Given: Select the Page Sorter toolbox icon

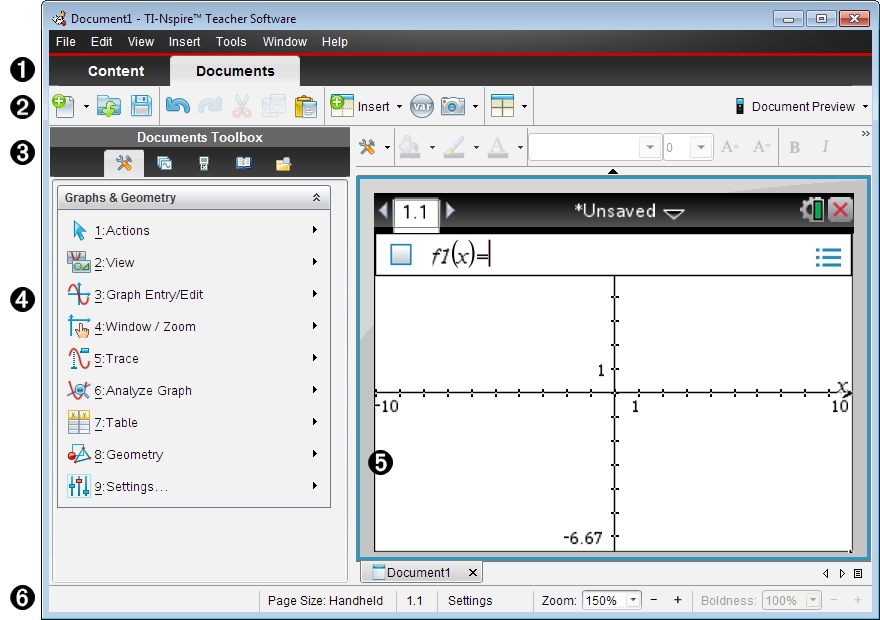Looking at the screenshot, I should tap(164, 164).
